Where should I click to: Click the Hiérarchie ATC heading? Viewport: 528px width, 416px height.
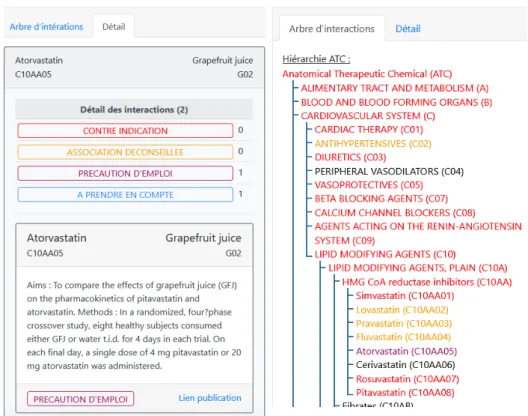tap(316, 59)
